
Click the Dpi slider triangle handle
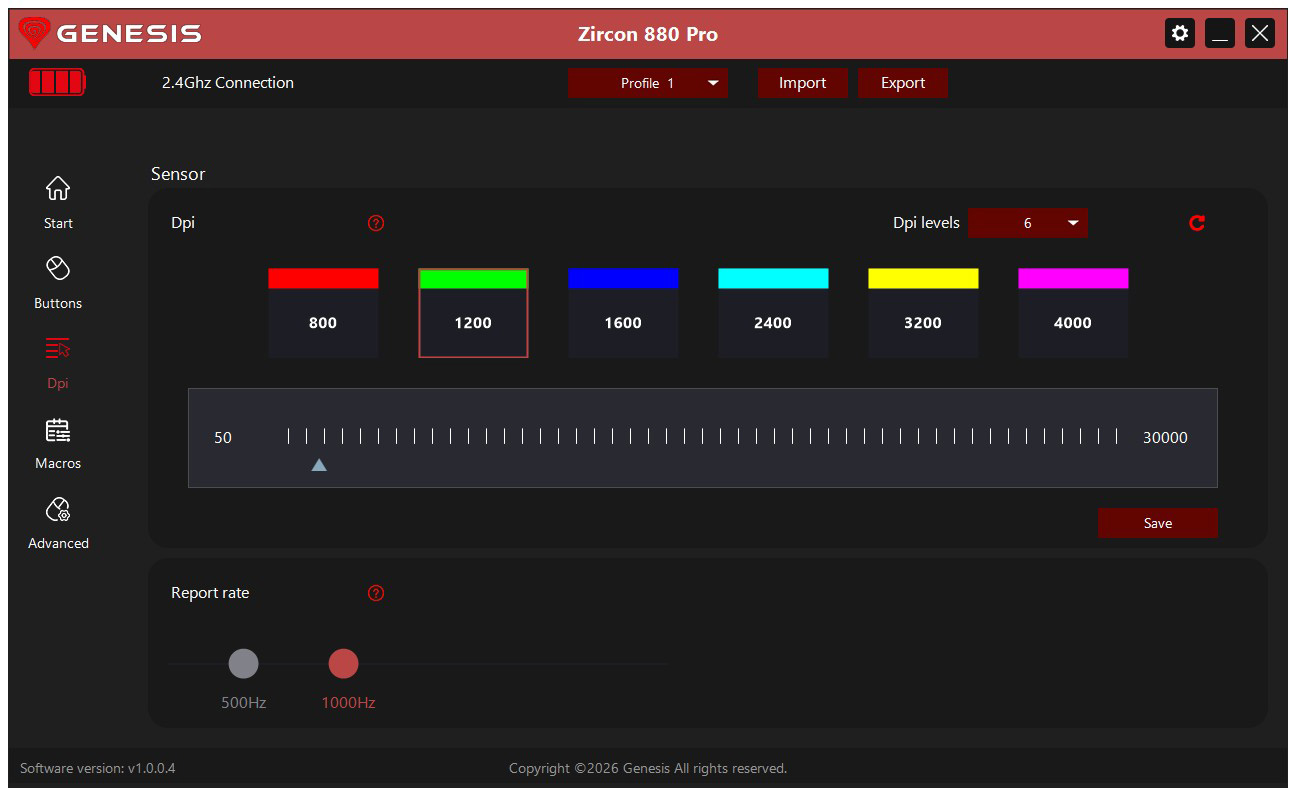[319, 465]
